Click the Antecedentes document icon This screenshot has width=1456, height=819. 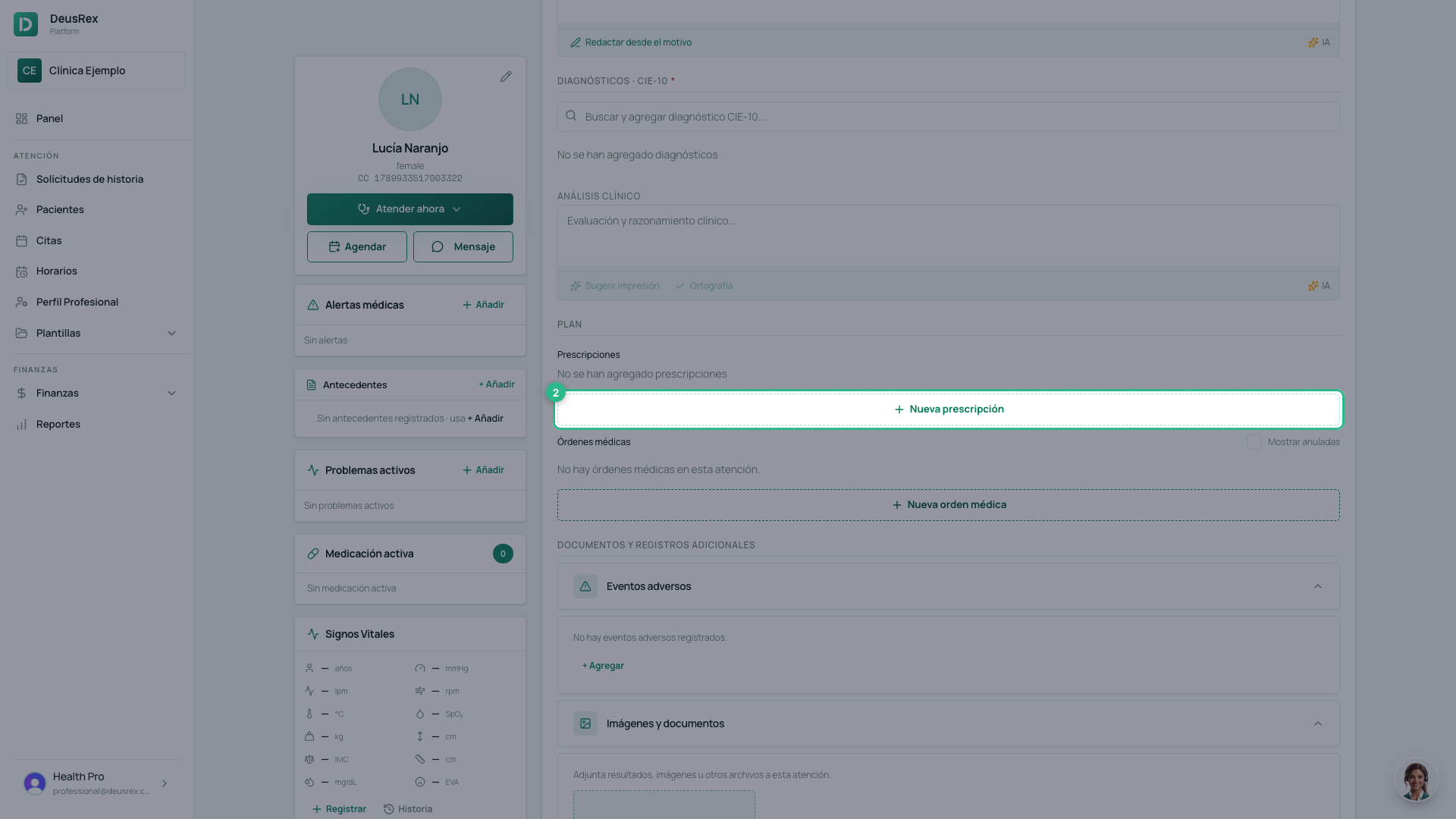coord(311,385)
